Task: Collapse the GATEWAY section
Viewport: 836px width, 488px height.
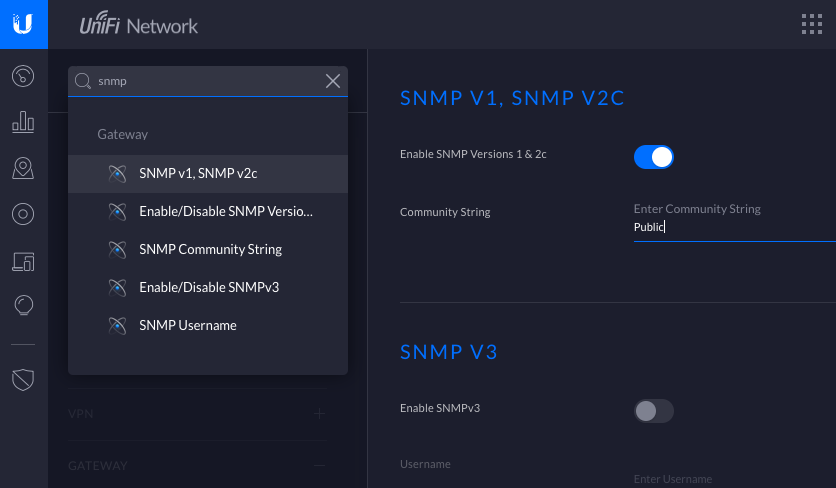Action: [319, 465]
